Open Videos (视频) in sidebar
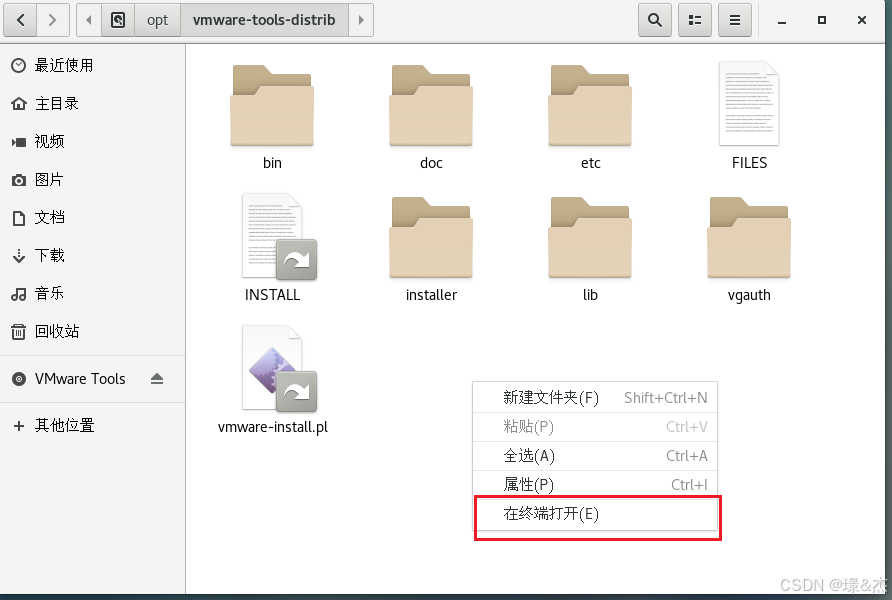 pyautogui.click(x=93, y=142)
